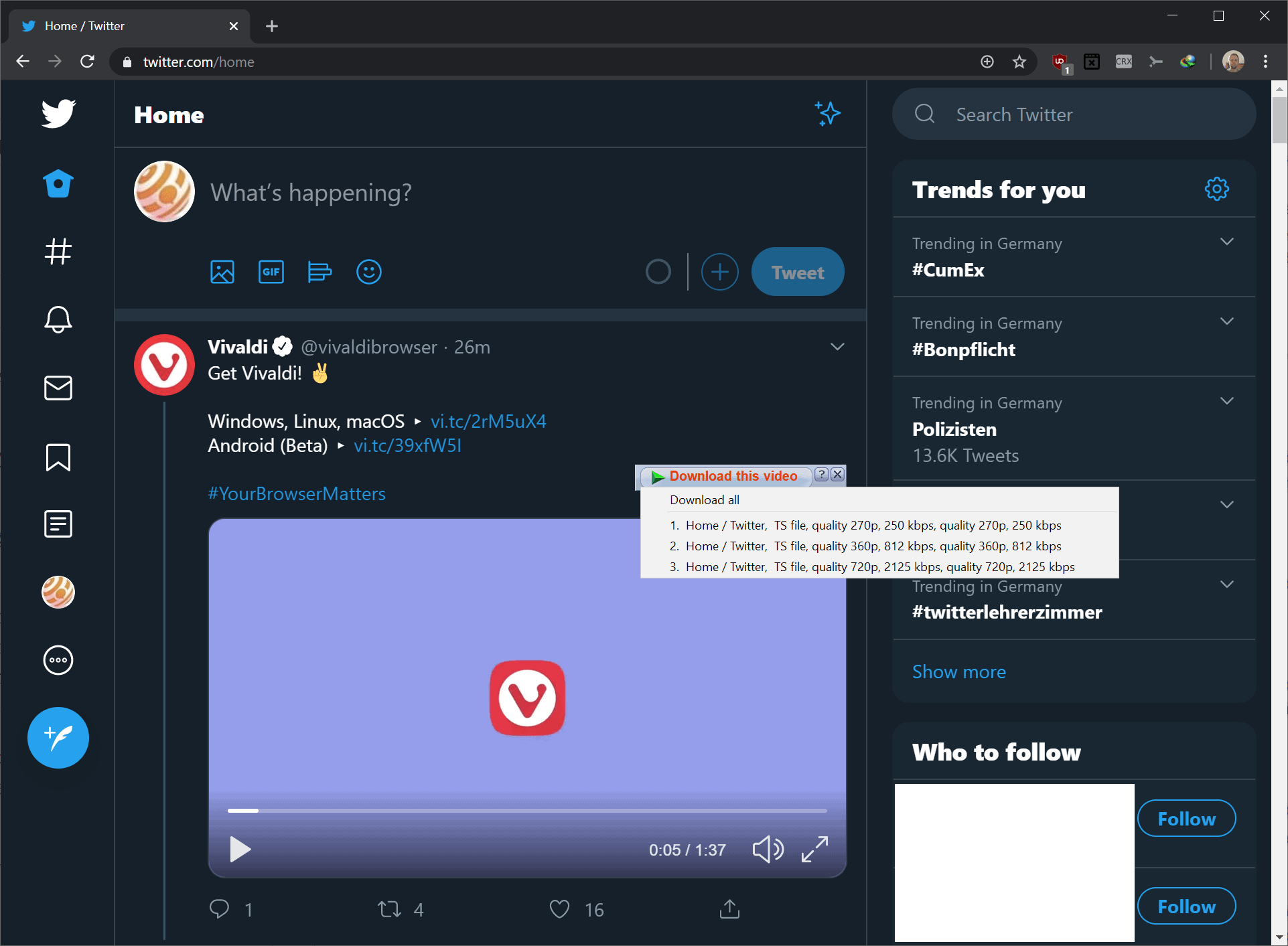Image resolution: width=1288 pixels, height=946 pixels.
Task: Toggle mute on the tweet video
Action: [770, 850]
